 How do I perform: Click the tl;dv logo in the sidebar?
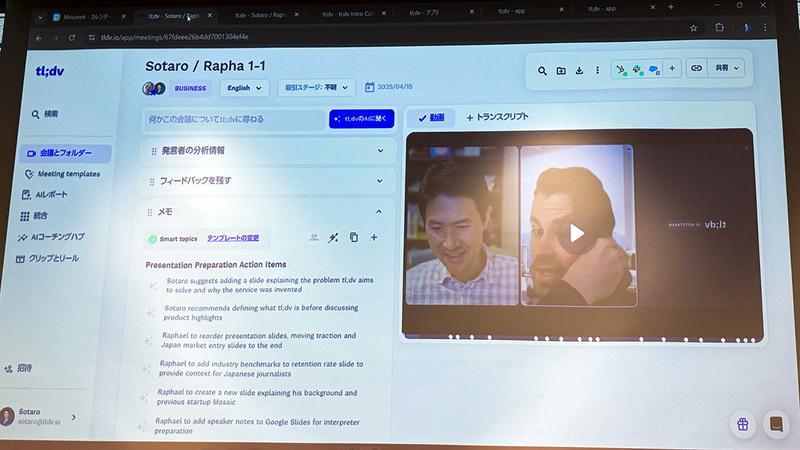[x=50, y=71]
